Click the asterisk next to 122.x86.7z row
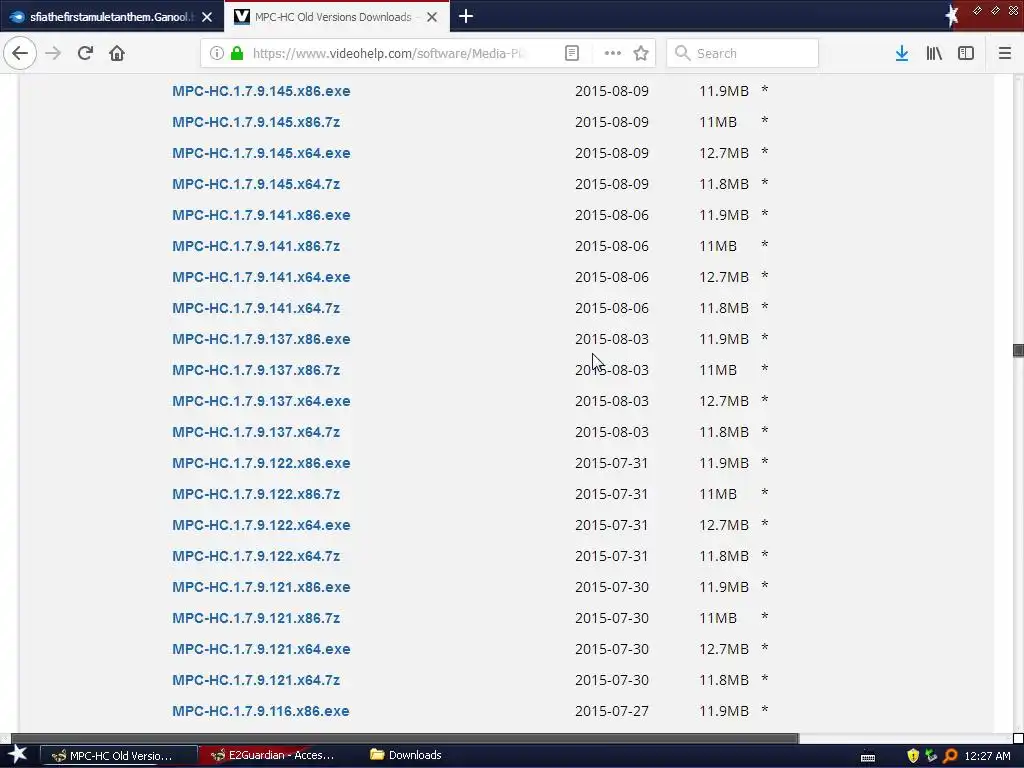The image size is (1024, 768). [x=765, y=493]
